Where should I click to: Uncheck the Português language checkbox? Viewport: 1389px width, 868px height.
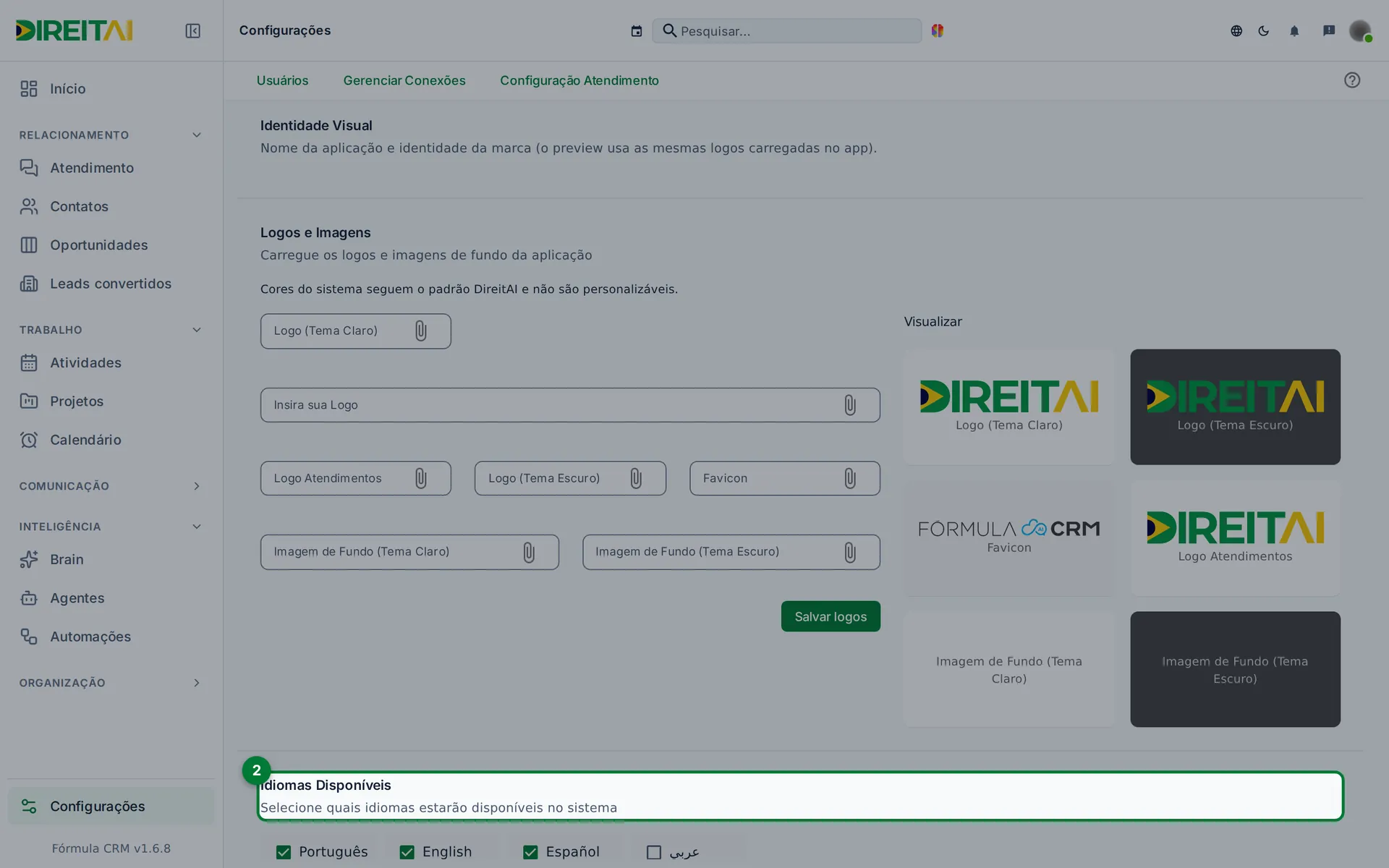284,852
